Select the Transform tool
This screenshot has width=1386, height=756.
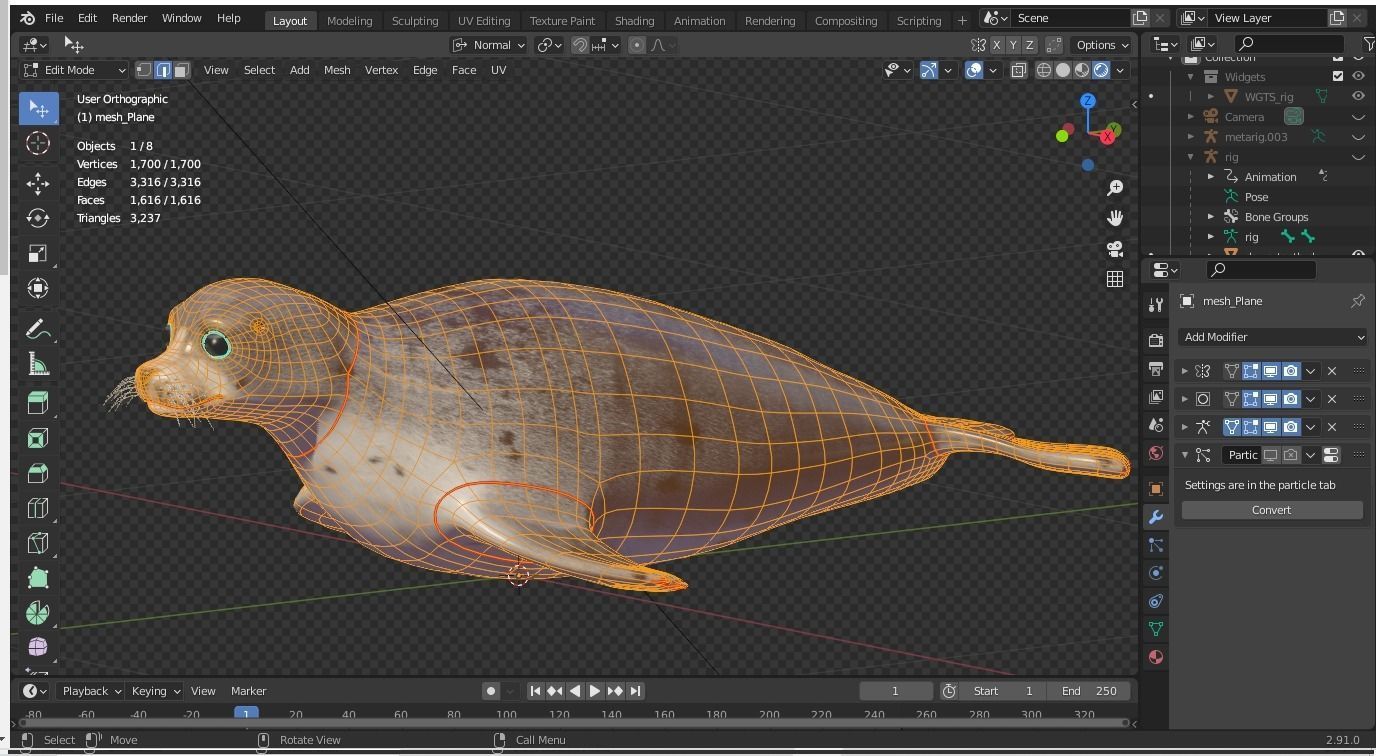(x=38, y=288)
